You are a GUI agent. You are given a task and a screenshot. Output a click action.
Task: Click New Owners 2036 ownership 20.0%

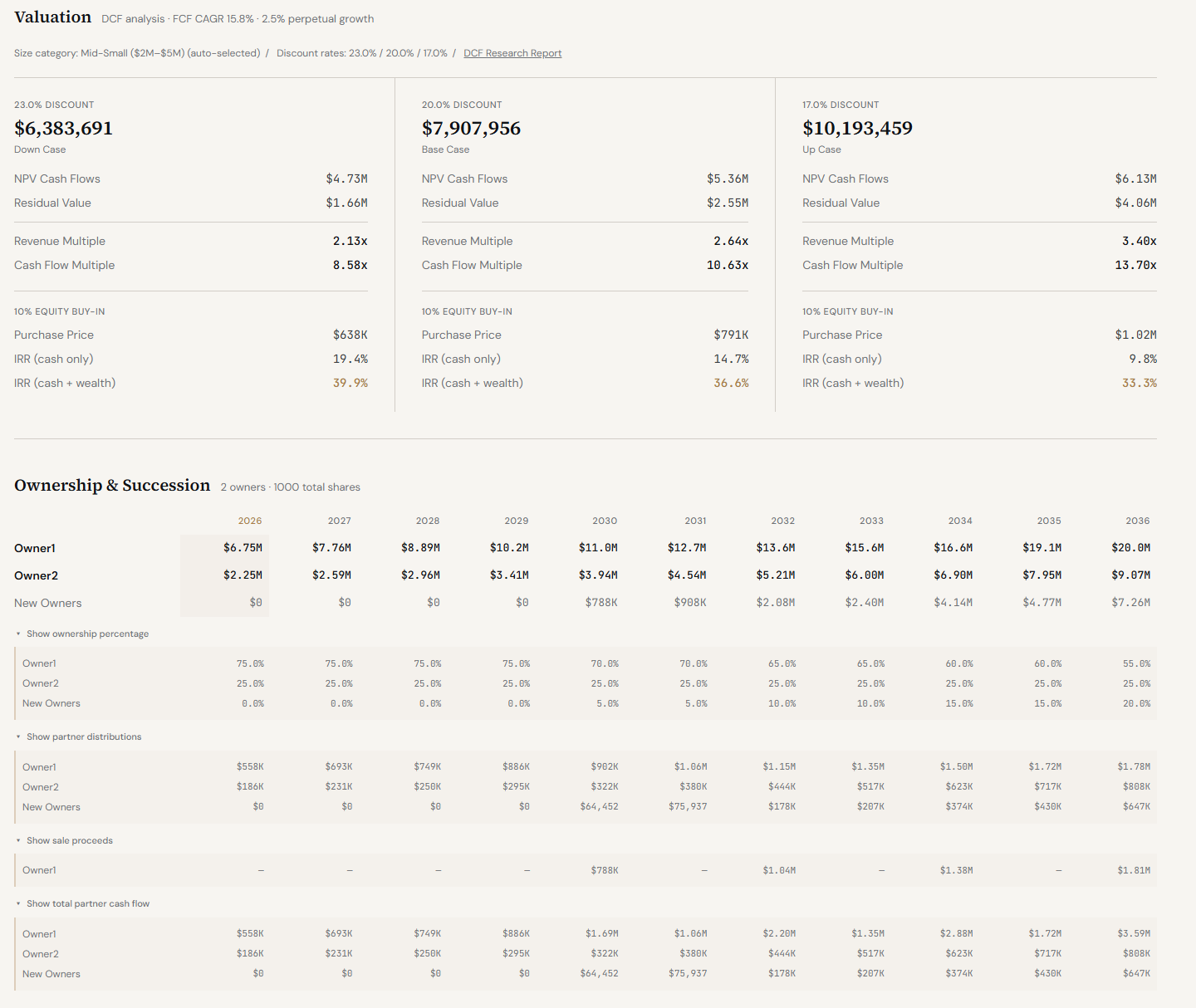[1136, 703]
